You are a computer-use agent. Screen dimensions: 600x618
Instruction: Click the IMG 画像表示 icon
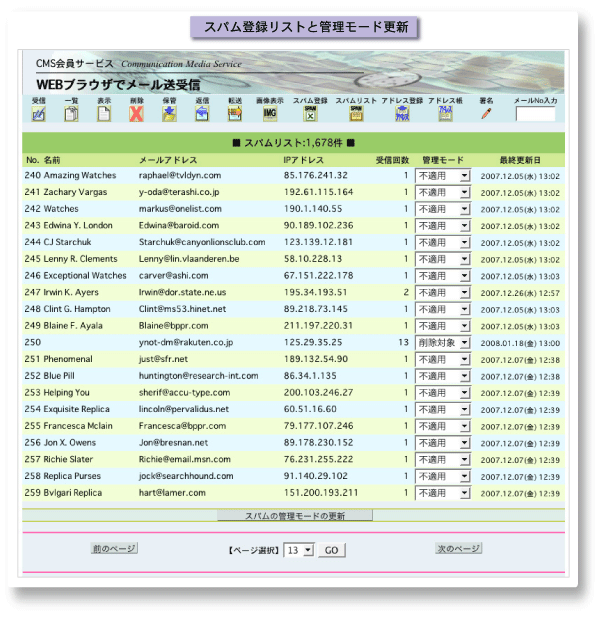tap(270, 114)
